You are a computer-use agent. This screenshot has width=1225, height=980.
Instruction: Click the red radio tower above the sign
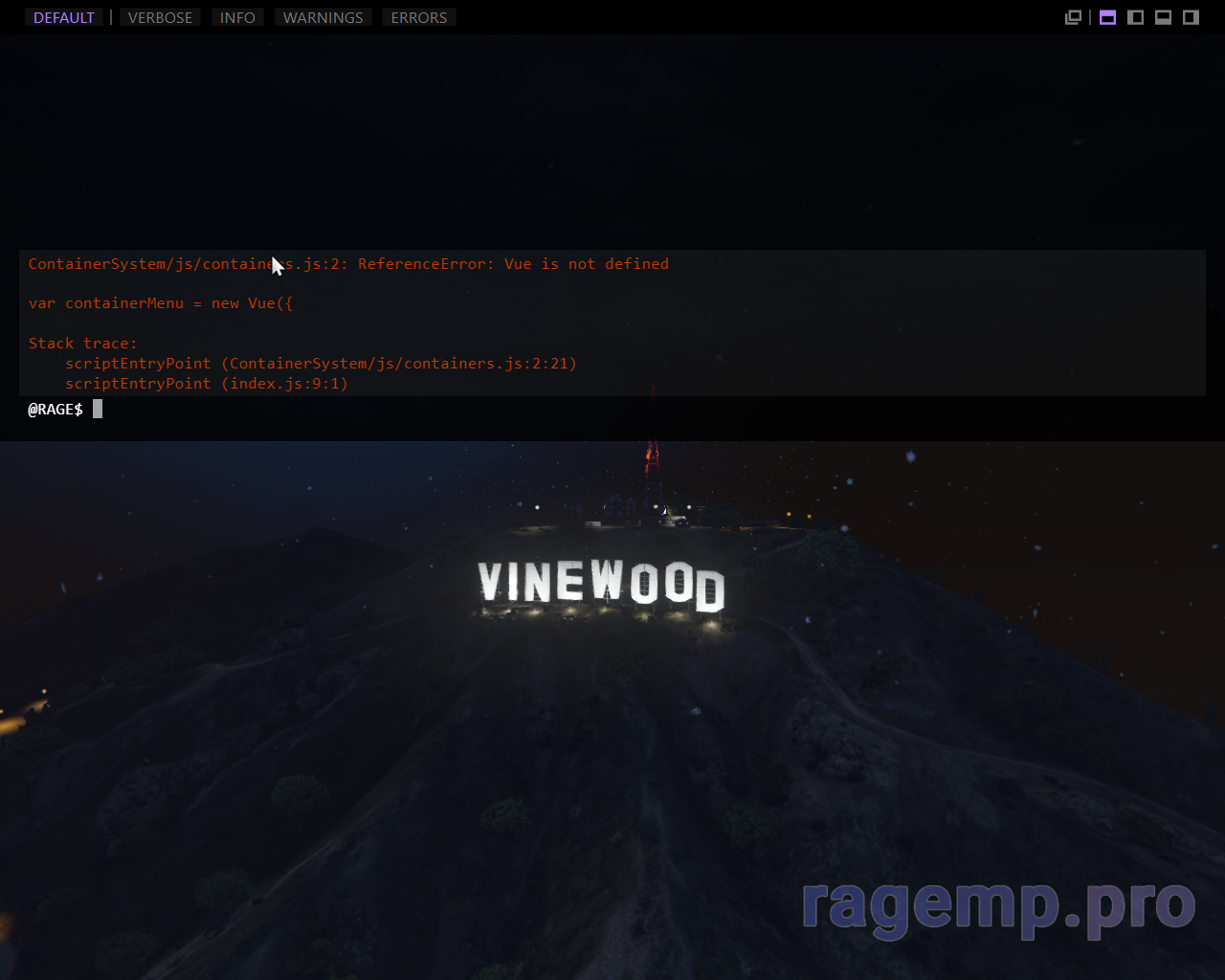pos(653,459)
